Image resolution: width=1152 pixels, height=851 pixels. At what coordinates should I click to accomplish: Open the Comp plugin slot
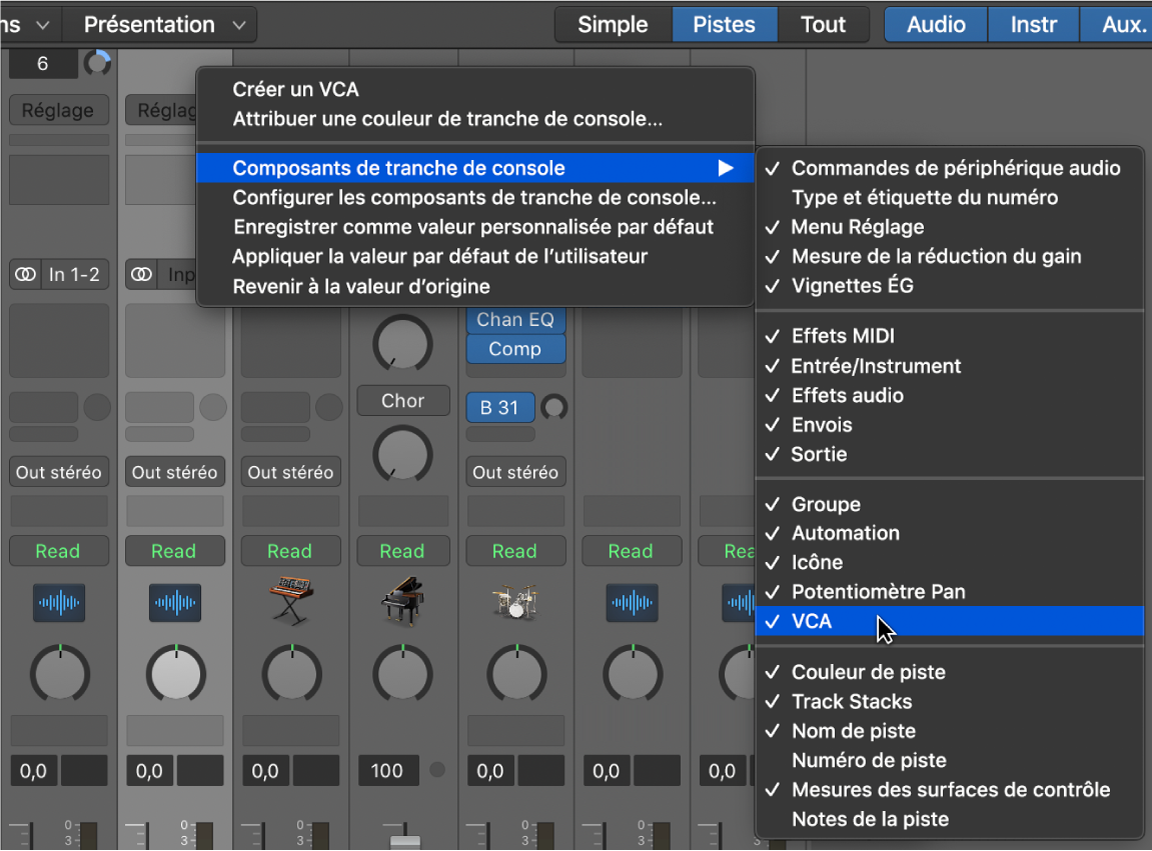[x=515, y=349]
